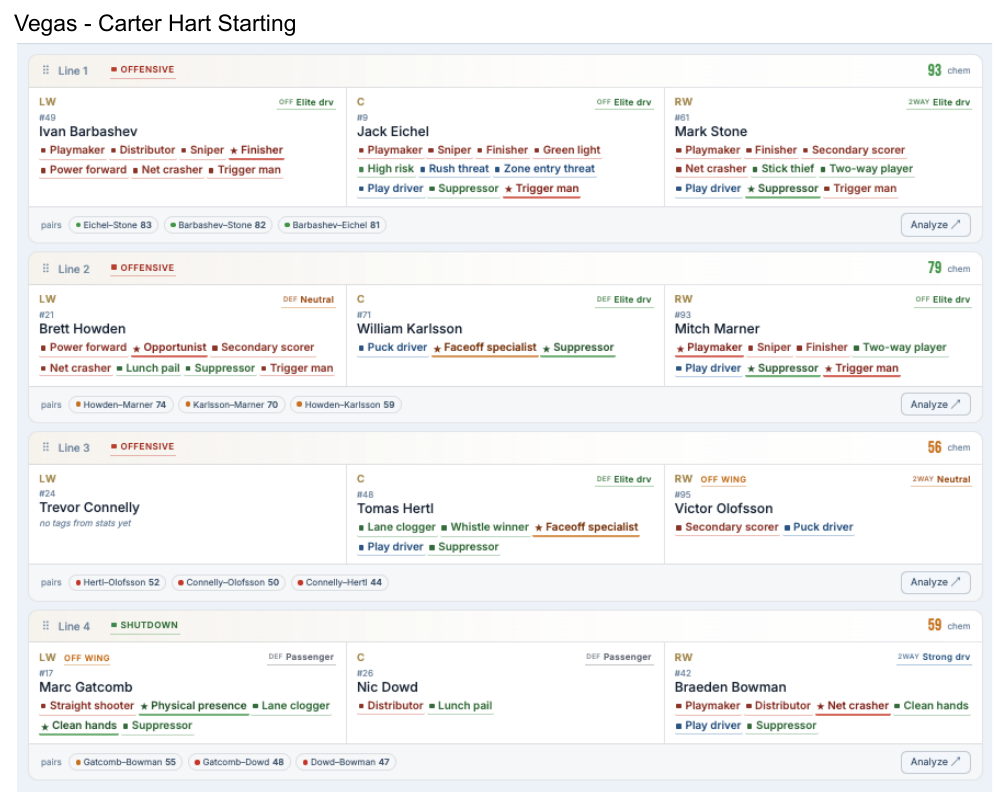
Task: Select player Braeden Bowman
Action: 730,687
